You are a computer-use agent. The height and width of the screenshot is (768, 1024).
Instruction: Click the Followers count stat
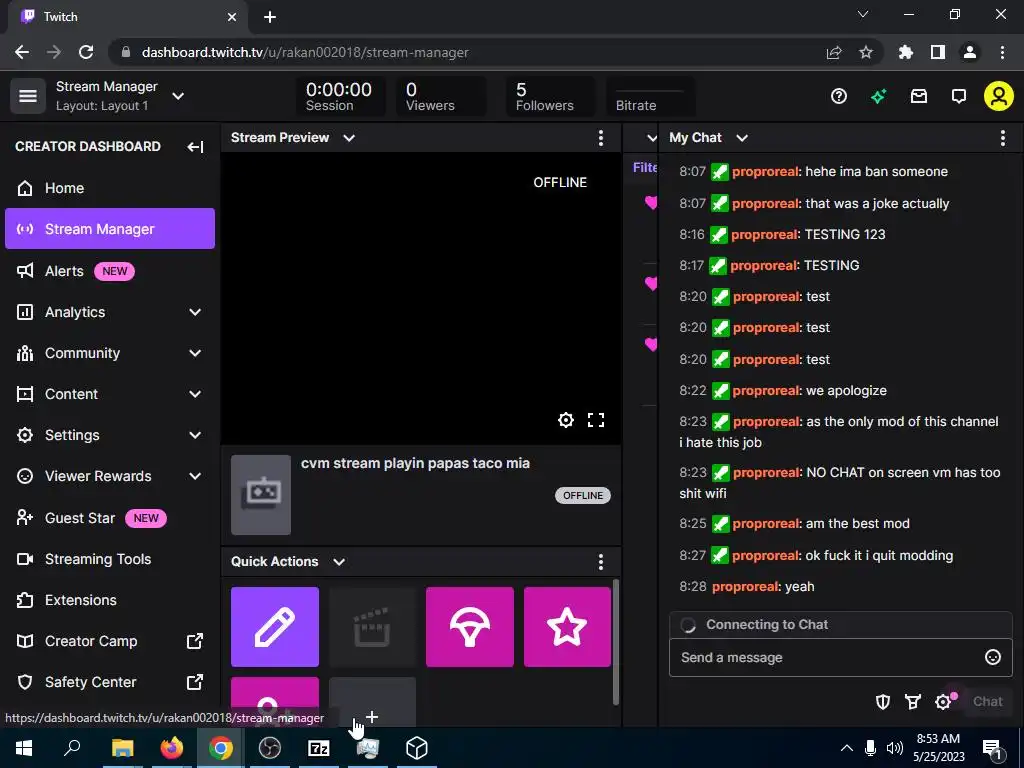tap(550, 96)
